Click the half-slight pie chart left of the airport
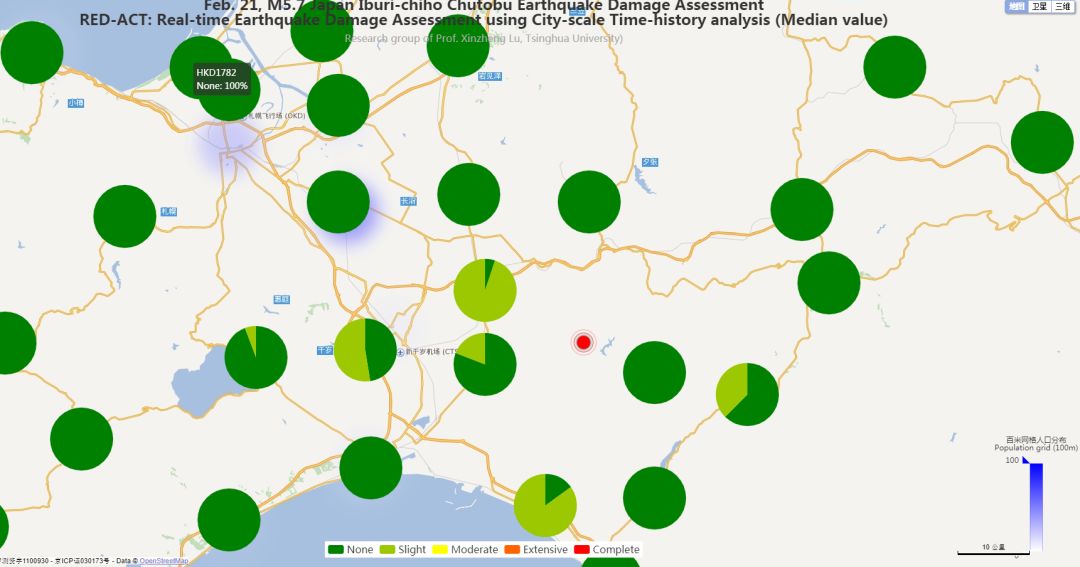This screenshot has width=1080, height=567. (365, 350)
